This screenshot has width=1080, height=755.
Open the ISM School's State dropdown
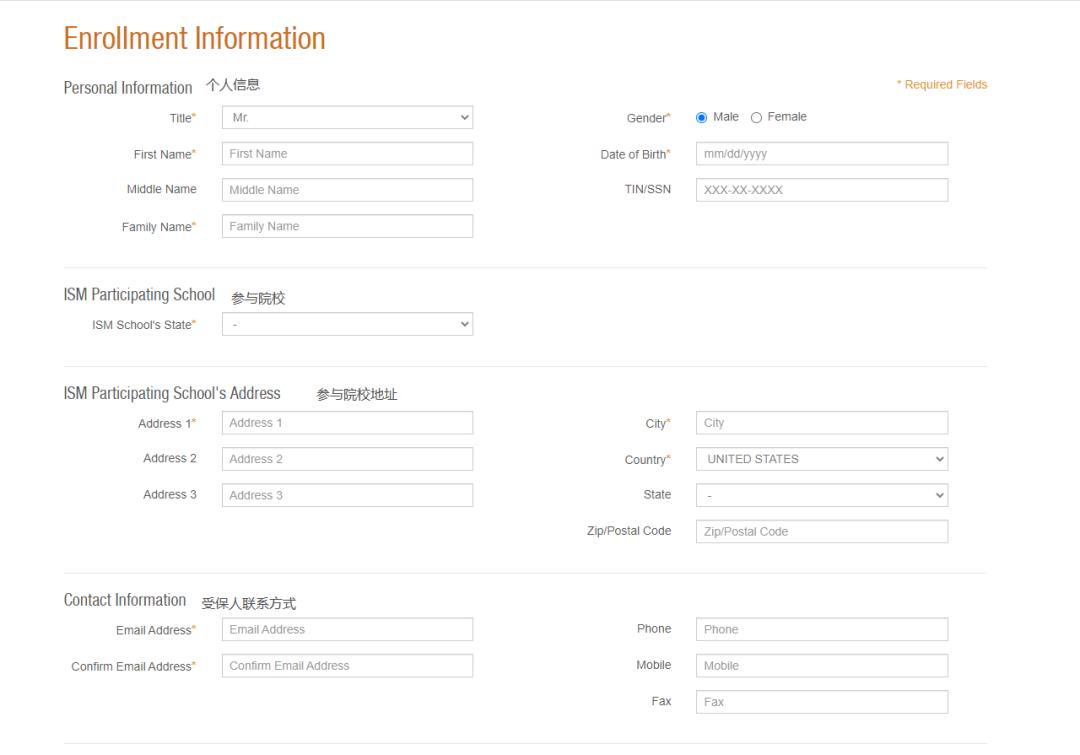pos(347,324)
